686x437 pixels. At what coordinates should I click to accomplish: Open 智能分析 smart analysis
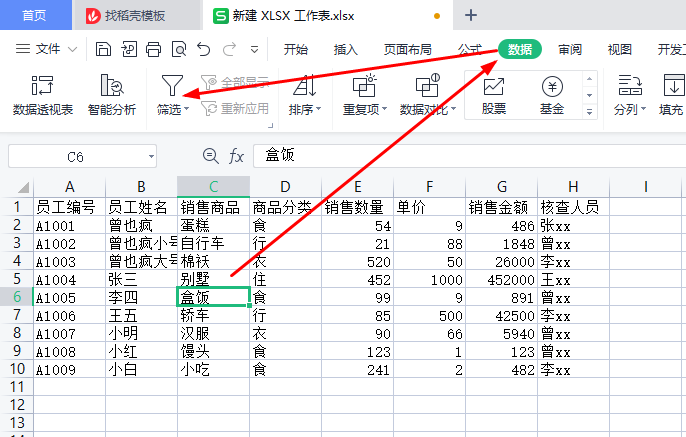click(112, 94)
